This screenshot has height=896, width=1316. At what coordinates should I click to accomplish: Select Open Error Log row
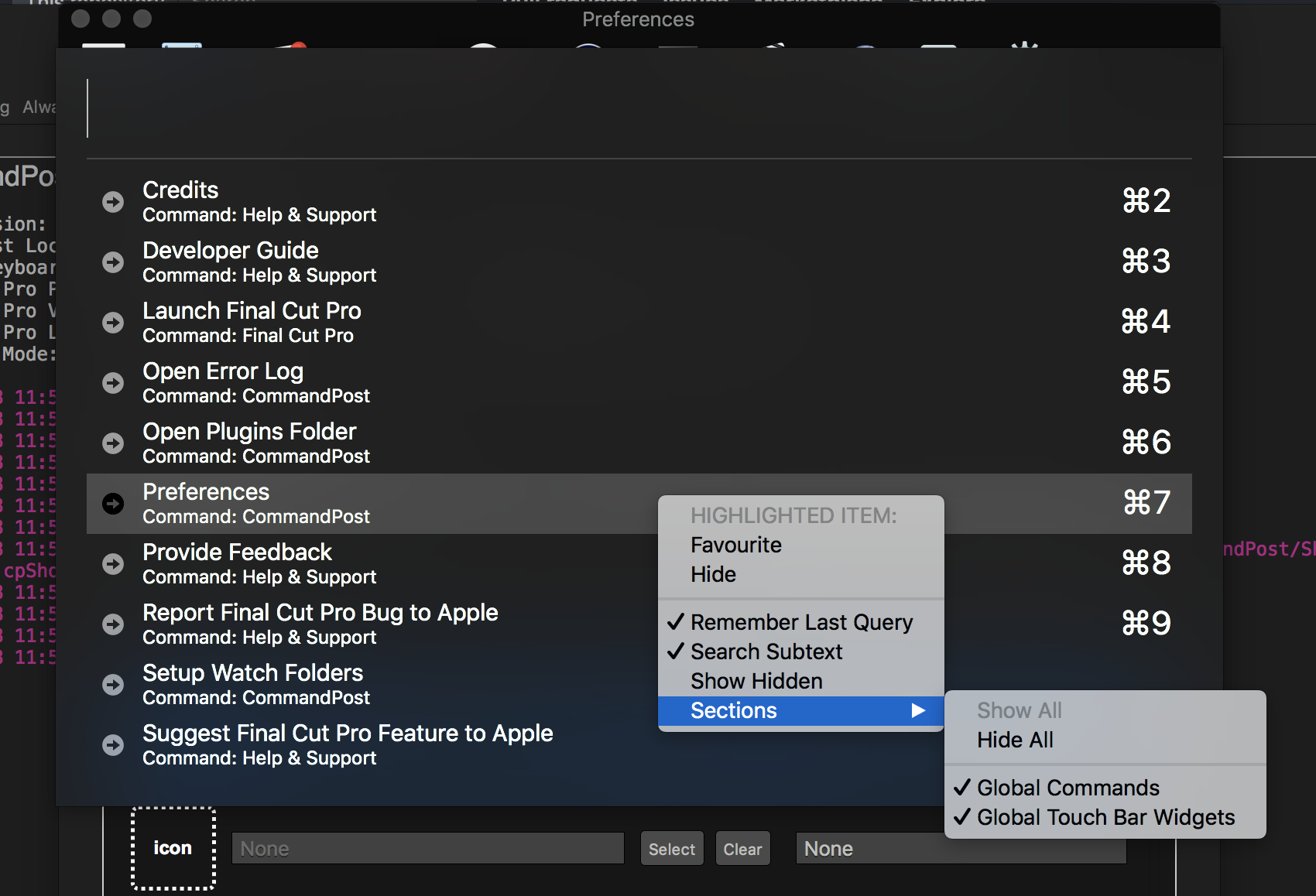coord(639,383)
